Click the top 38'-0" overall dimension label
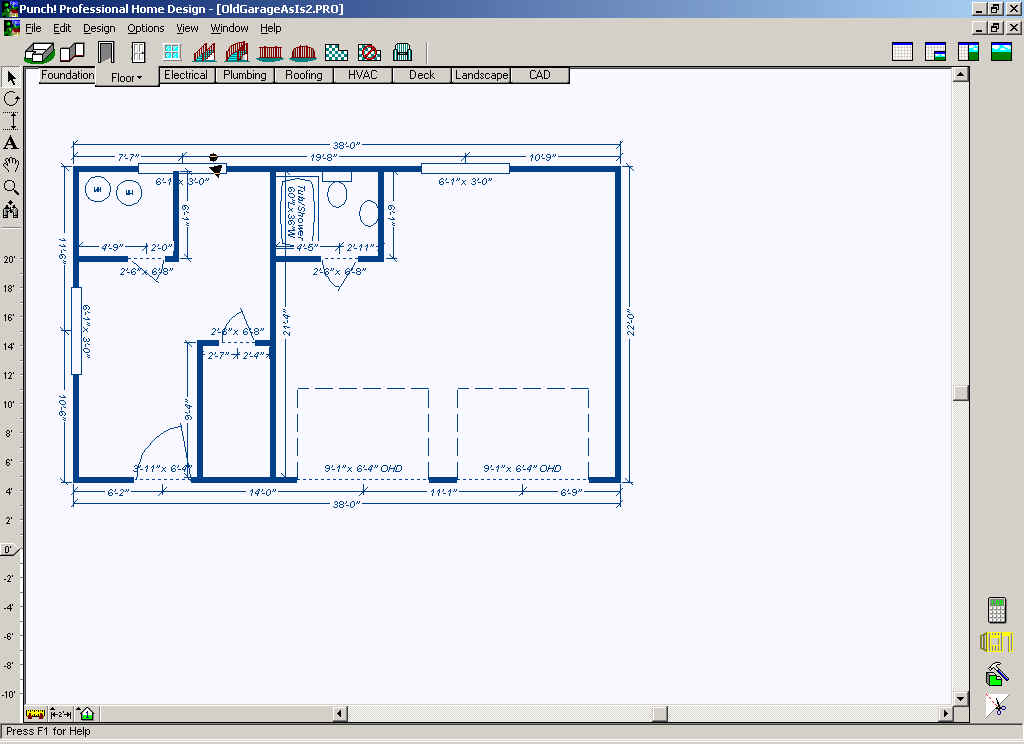 pyautogui.click(x=347, y=145)
